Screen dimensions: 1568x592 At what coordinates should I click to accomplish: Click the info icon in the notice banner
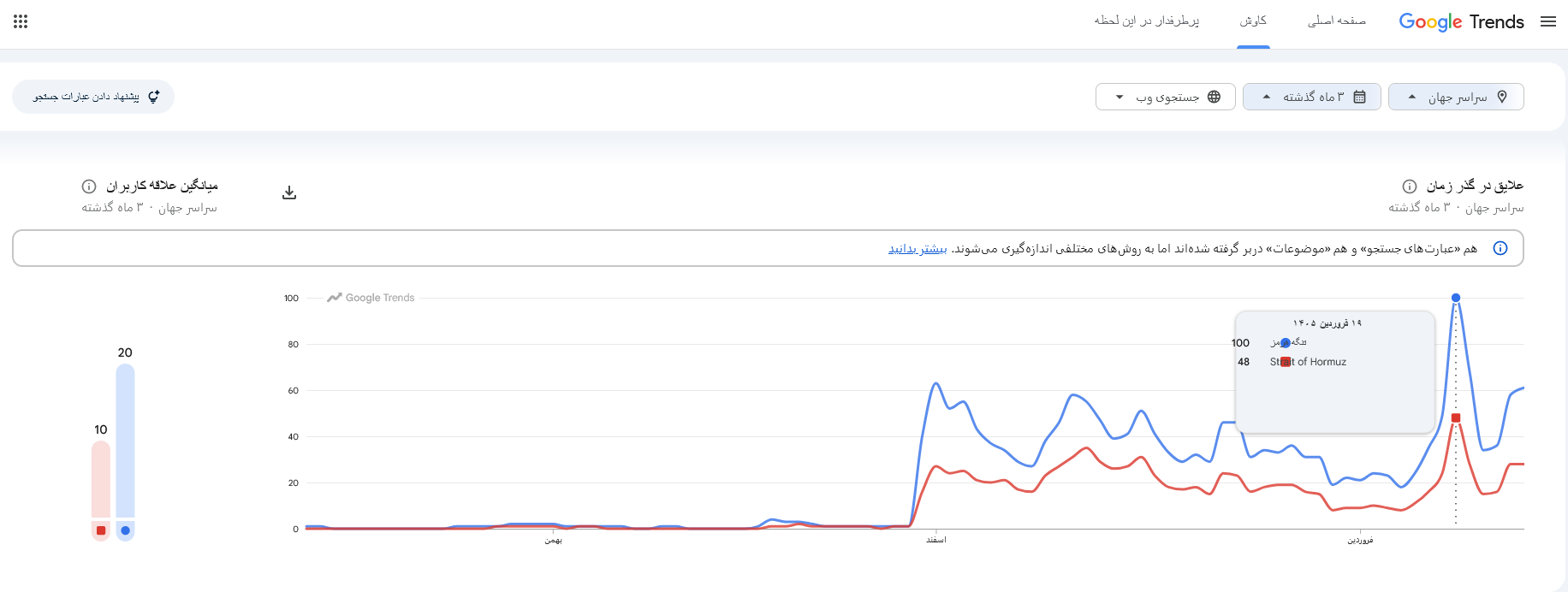point(1500,248)
